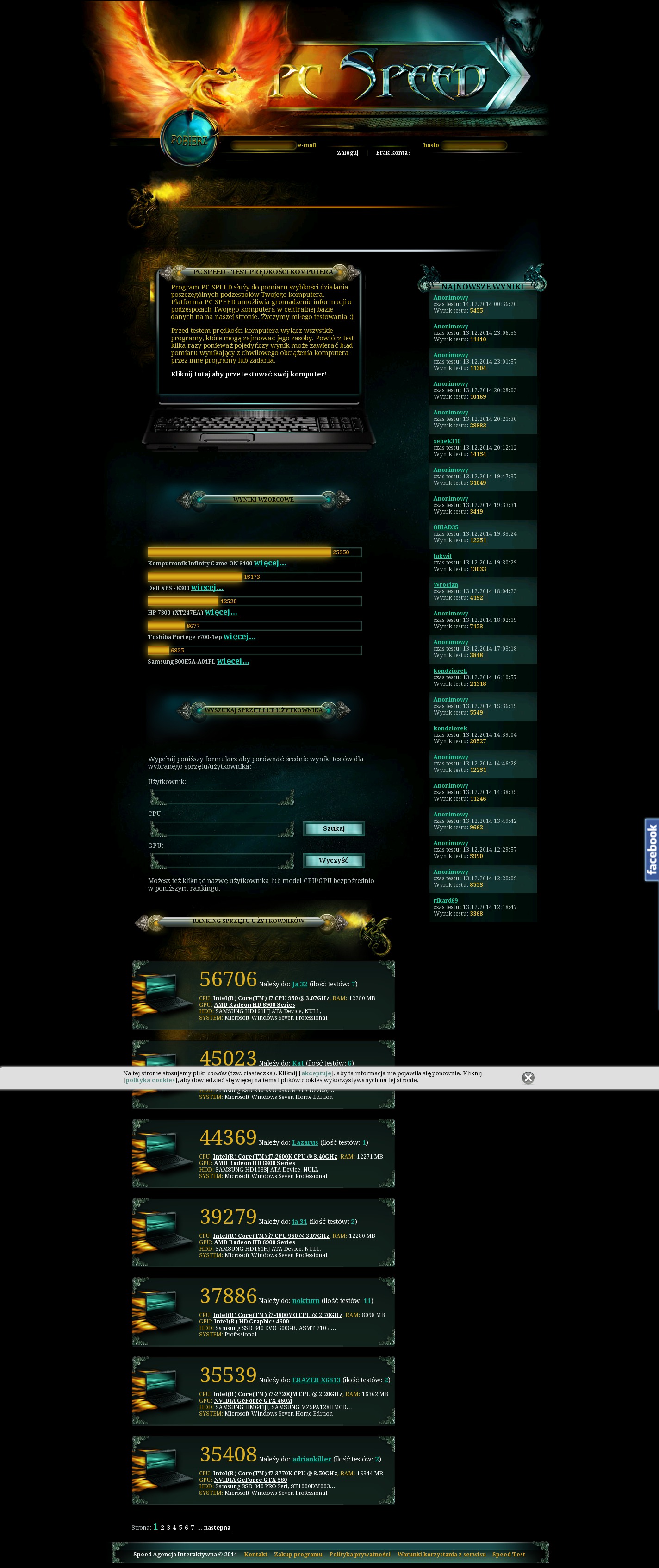Go to ranking page 5
Image resolution: width=659 pixels, height=1568 pixels.
tap(180, 1527)
